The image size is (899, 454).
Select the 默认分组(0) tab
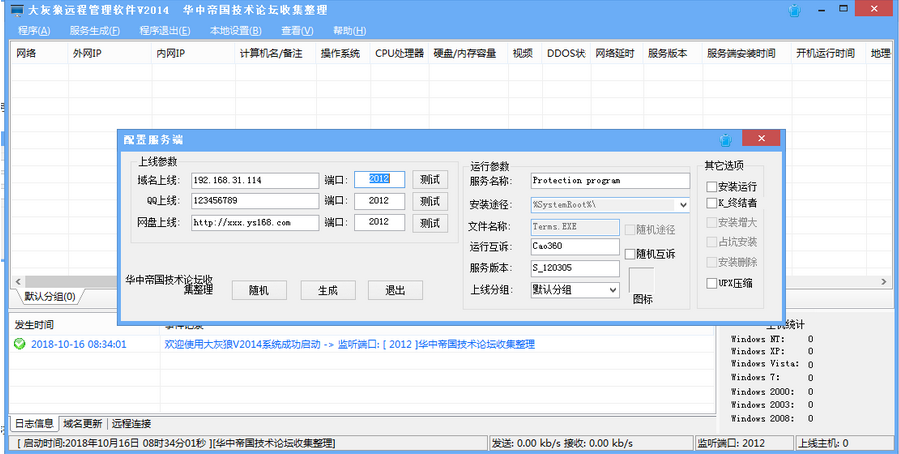pyautogui.click(x=49, y=296)
